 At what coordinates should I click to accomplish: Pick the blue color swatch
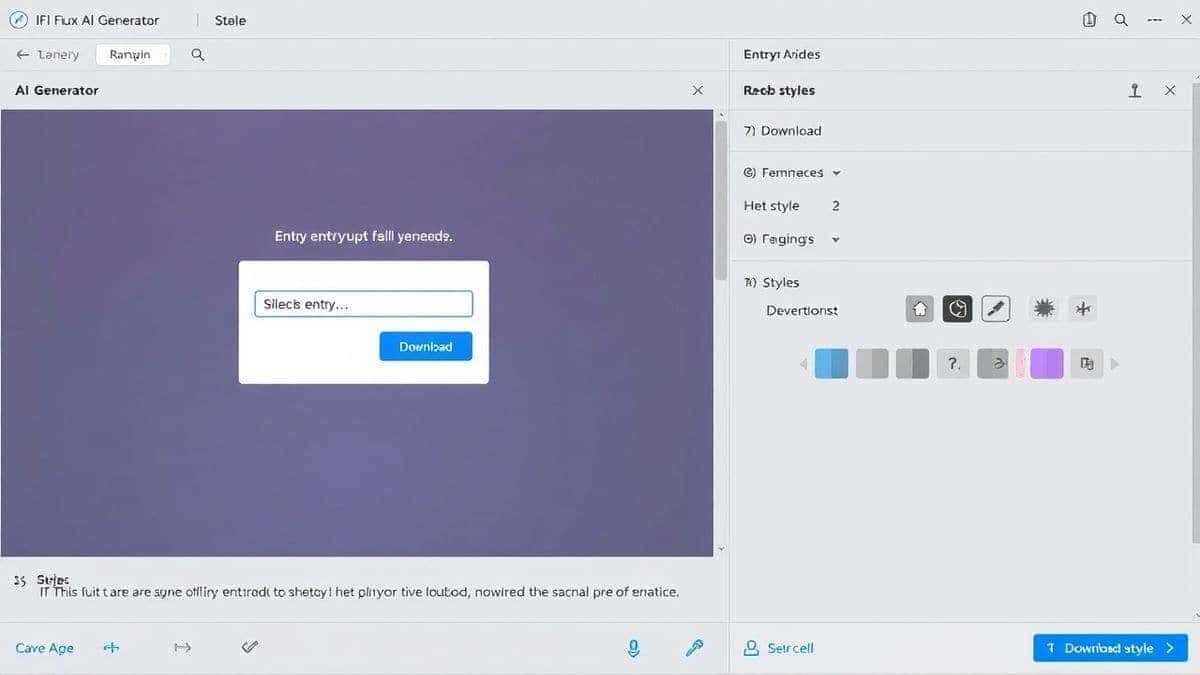coord(832,364)
